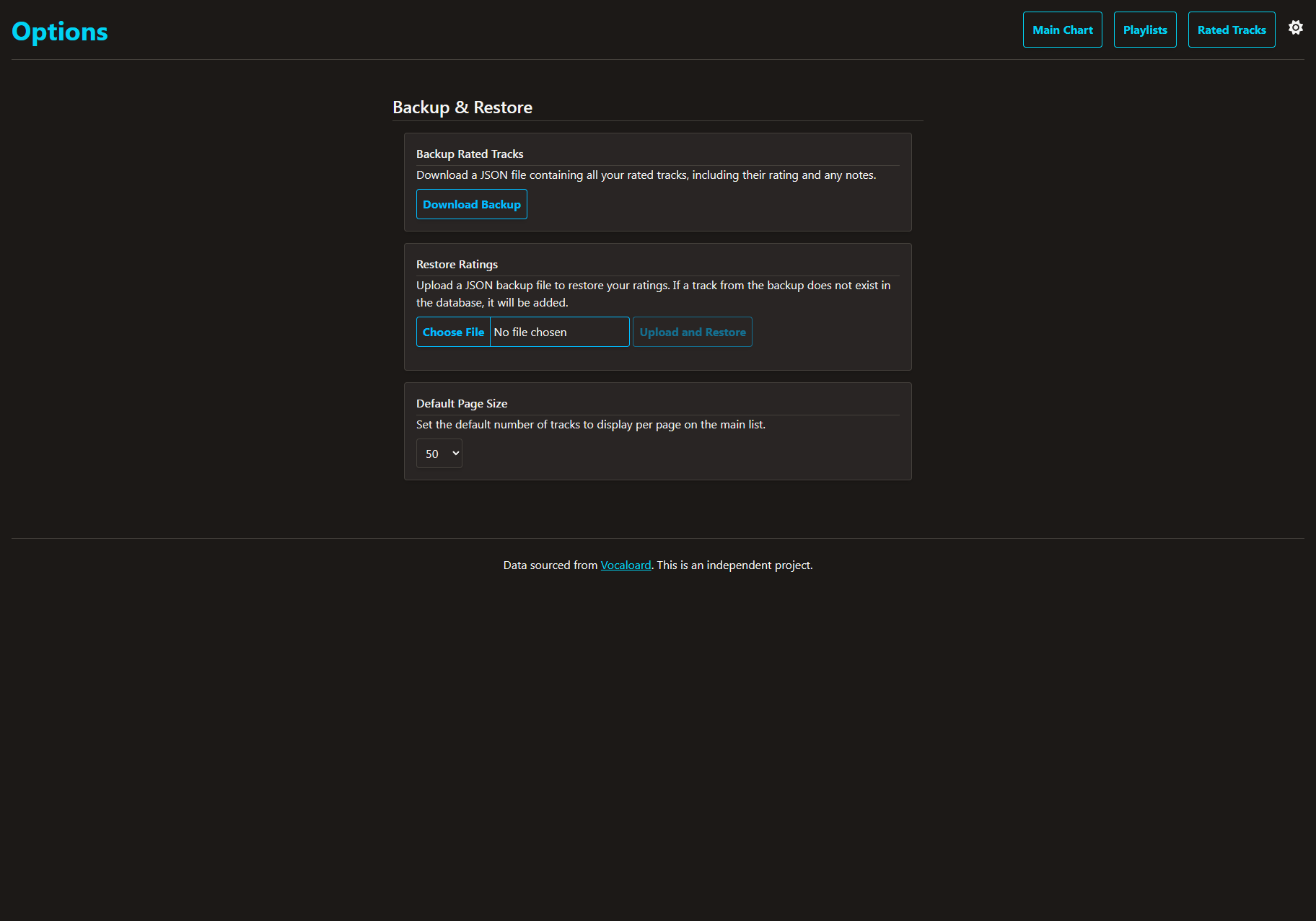This screenshot has width=1316, height=921.
Task: Click the text 'Download a JSON file containing…'
Action: click(x=646, y=175)
